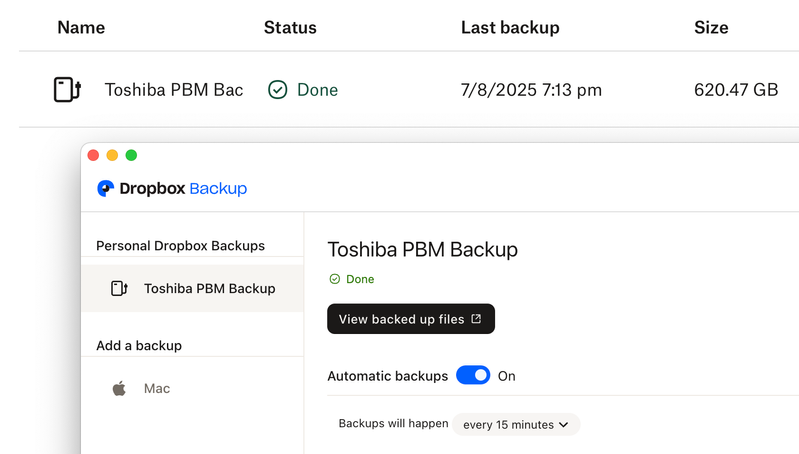Sort by Last backup column header
This screenshot has width=799, height=454.
pos(510,28)
